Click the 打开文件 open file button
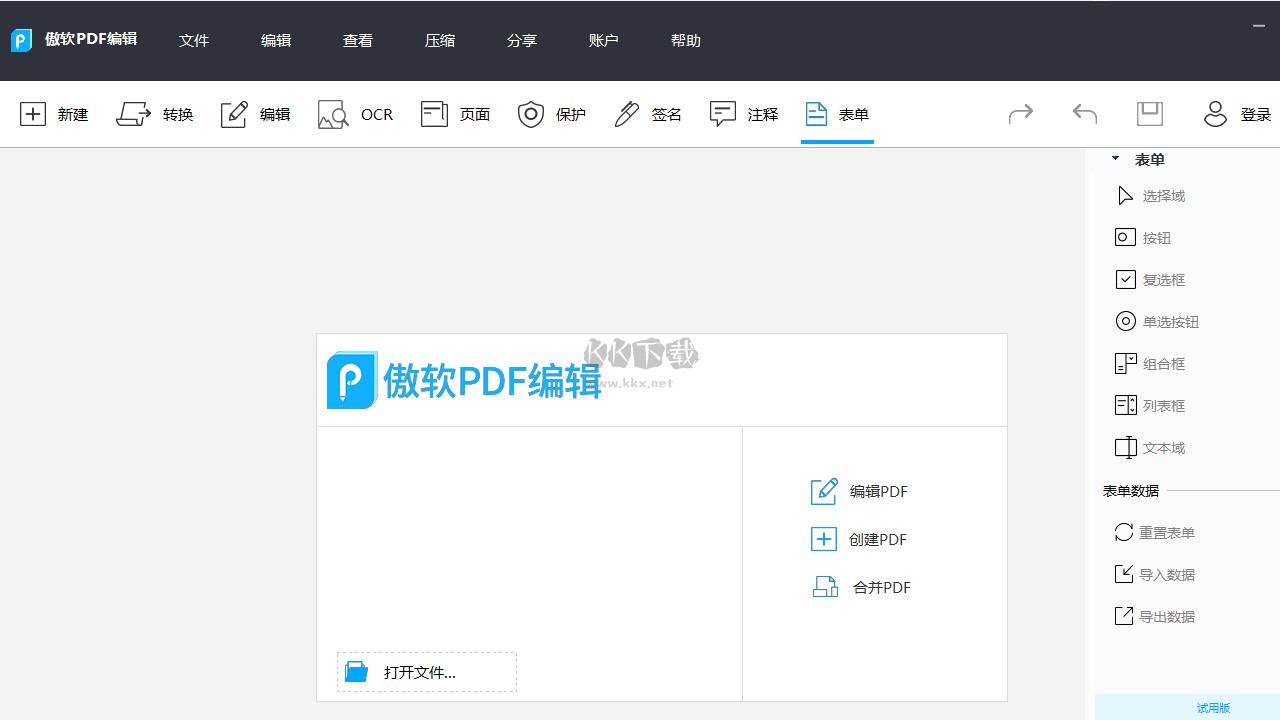The width and height of the screenshot is (1280, 720). pyautogui.click(x=426, y=671)
